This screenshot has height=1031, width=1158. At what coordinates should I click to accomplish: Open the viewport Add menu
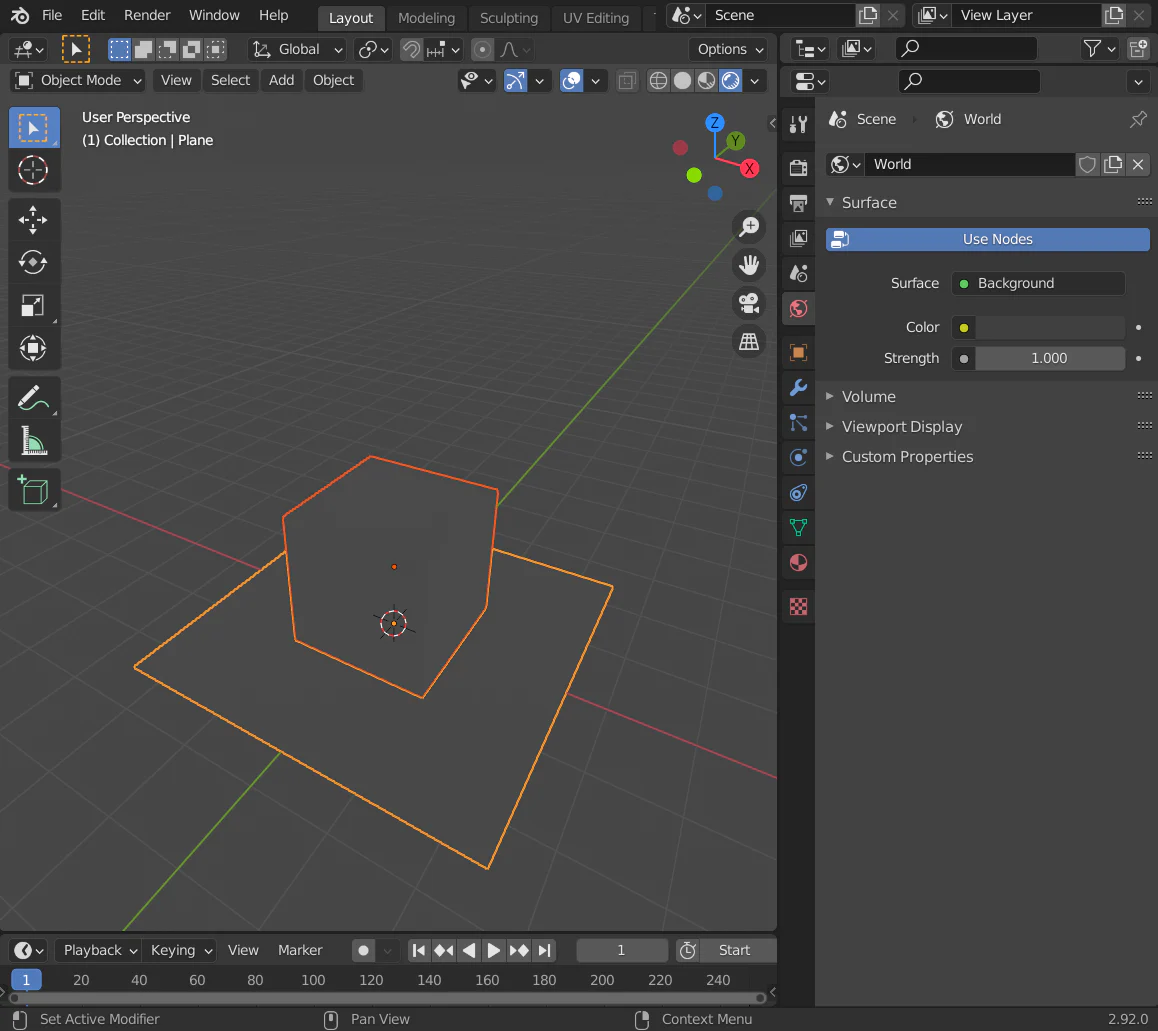(x=281, y=81)
